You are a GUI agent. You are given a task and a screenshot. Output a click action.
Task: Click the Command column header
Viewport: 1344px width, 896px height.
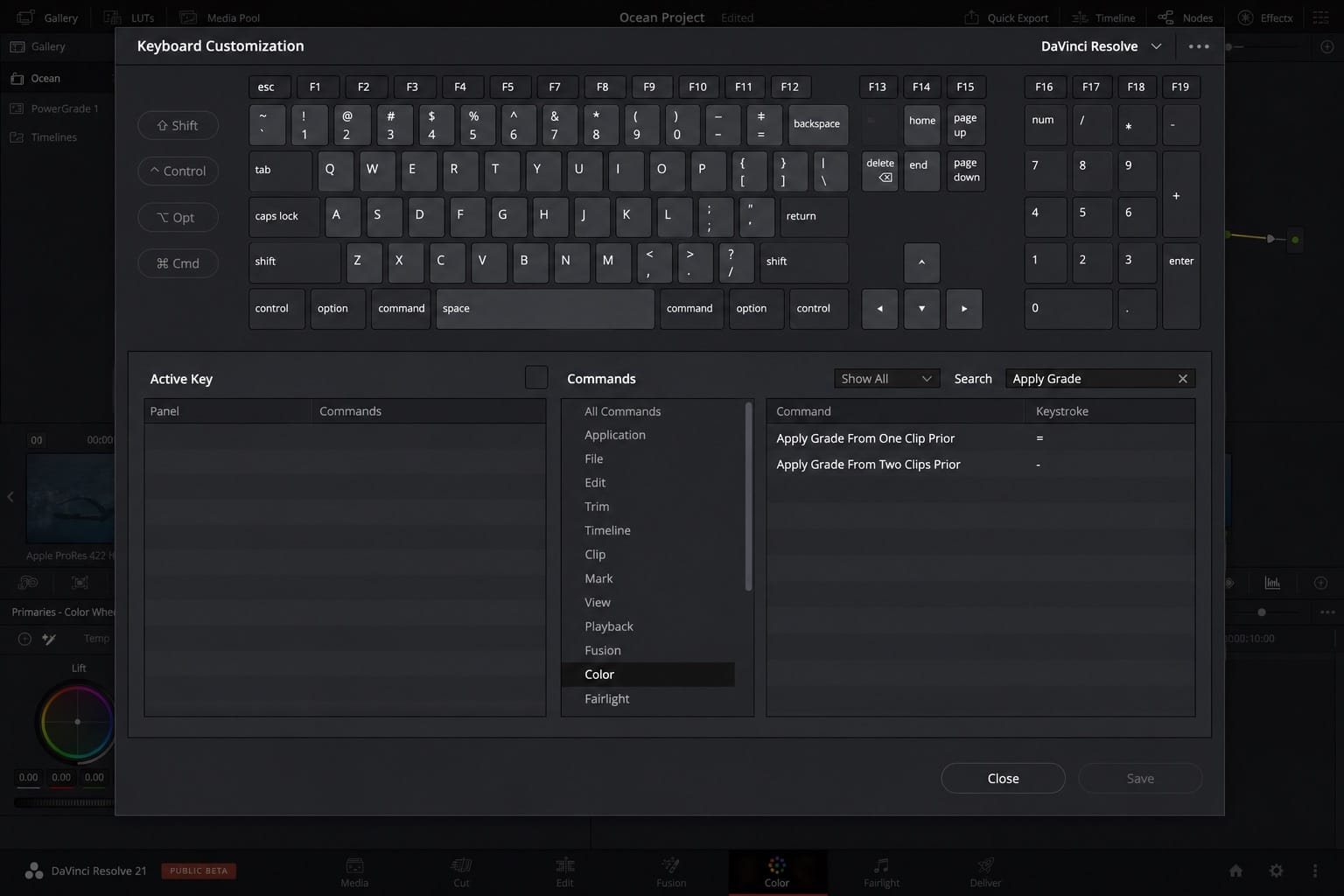point(895,411)
